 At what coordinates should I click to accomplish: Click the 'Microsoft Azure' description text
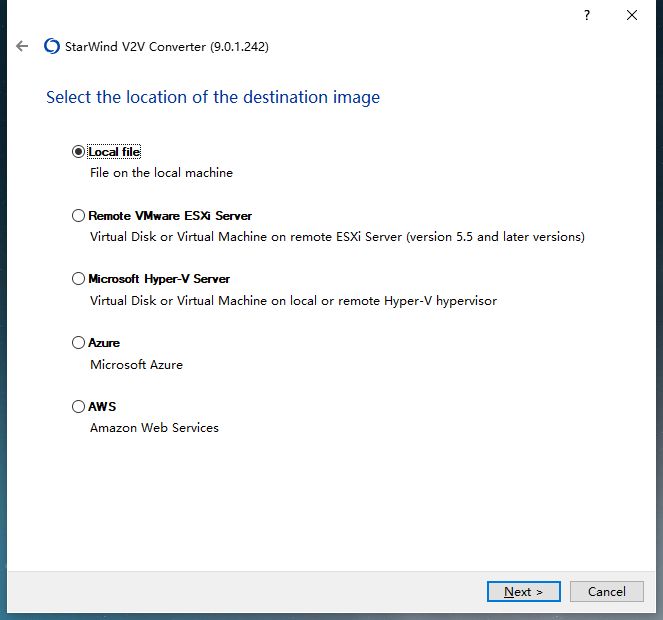point(136,365)
